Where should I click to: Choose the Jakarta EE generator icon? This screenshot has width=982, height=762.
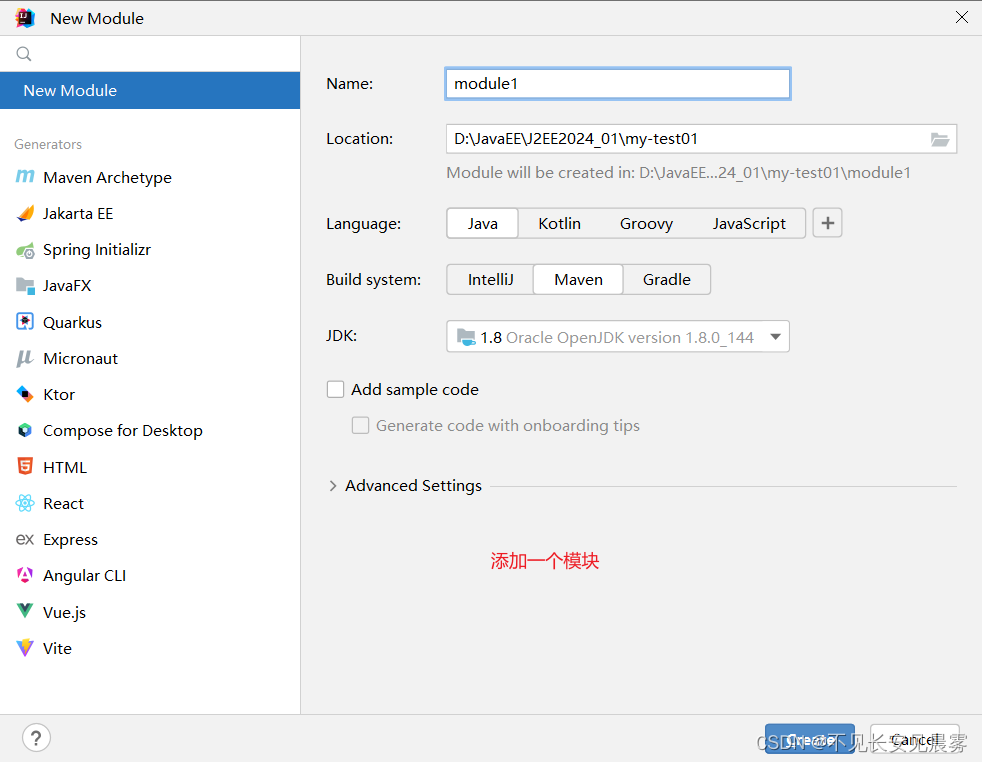[25, 214]
